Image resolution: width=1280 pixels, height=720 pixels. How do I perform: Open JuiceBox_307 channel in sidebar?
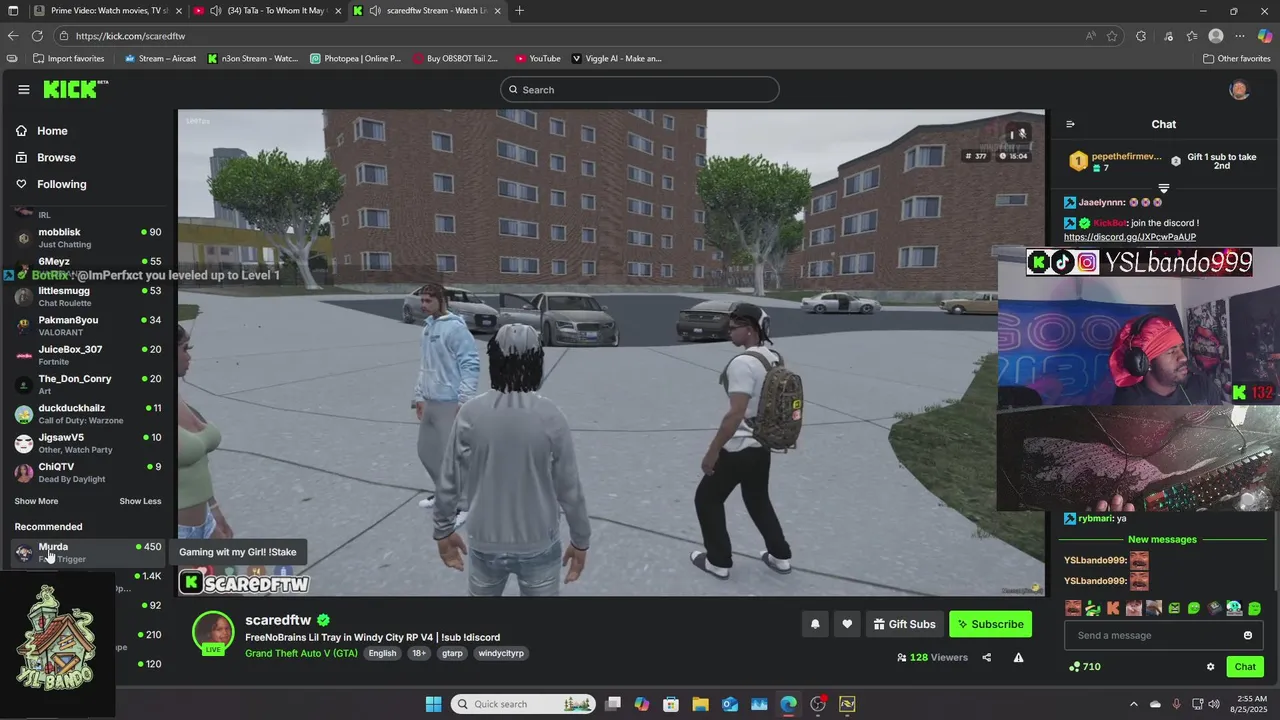tap(88, 355)
